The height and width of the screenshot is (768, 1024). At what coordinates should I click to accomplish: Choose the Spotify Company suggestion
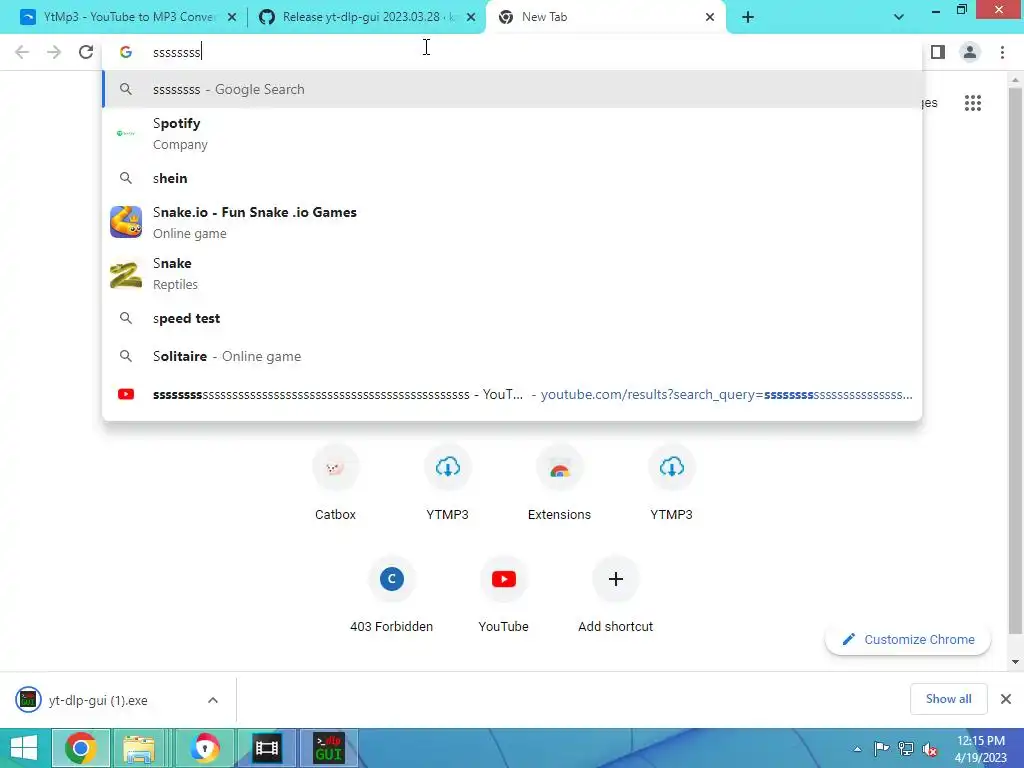coord(512,134)
